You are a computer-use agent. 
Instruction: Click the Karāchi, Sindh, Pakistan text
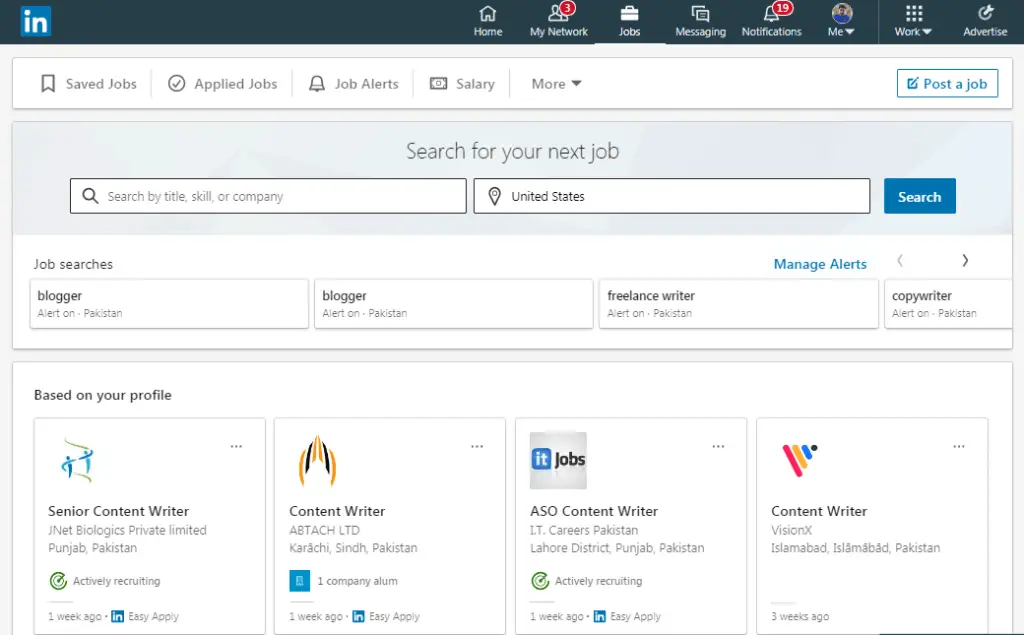[x=353, y=547]
